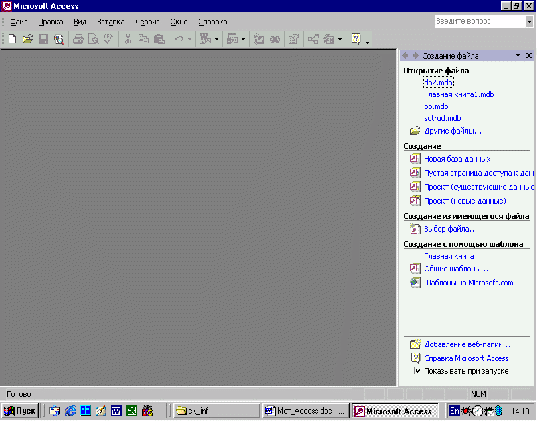Switch to the .doc document taskbar button
Screen dimensions: 537x421
(305, 410)
